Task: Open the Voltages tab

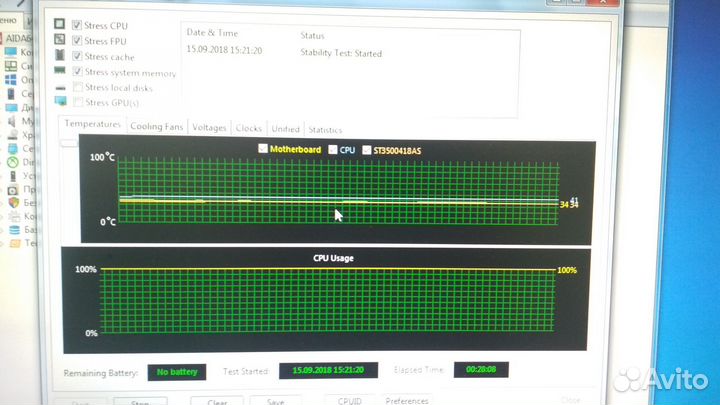Action: [209, 128]
